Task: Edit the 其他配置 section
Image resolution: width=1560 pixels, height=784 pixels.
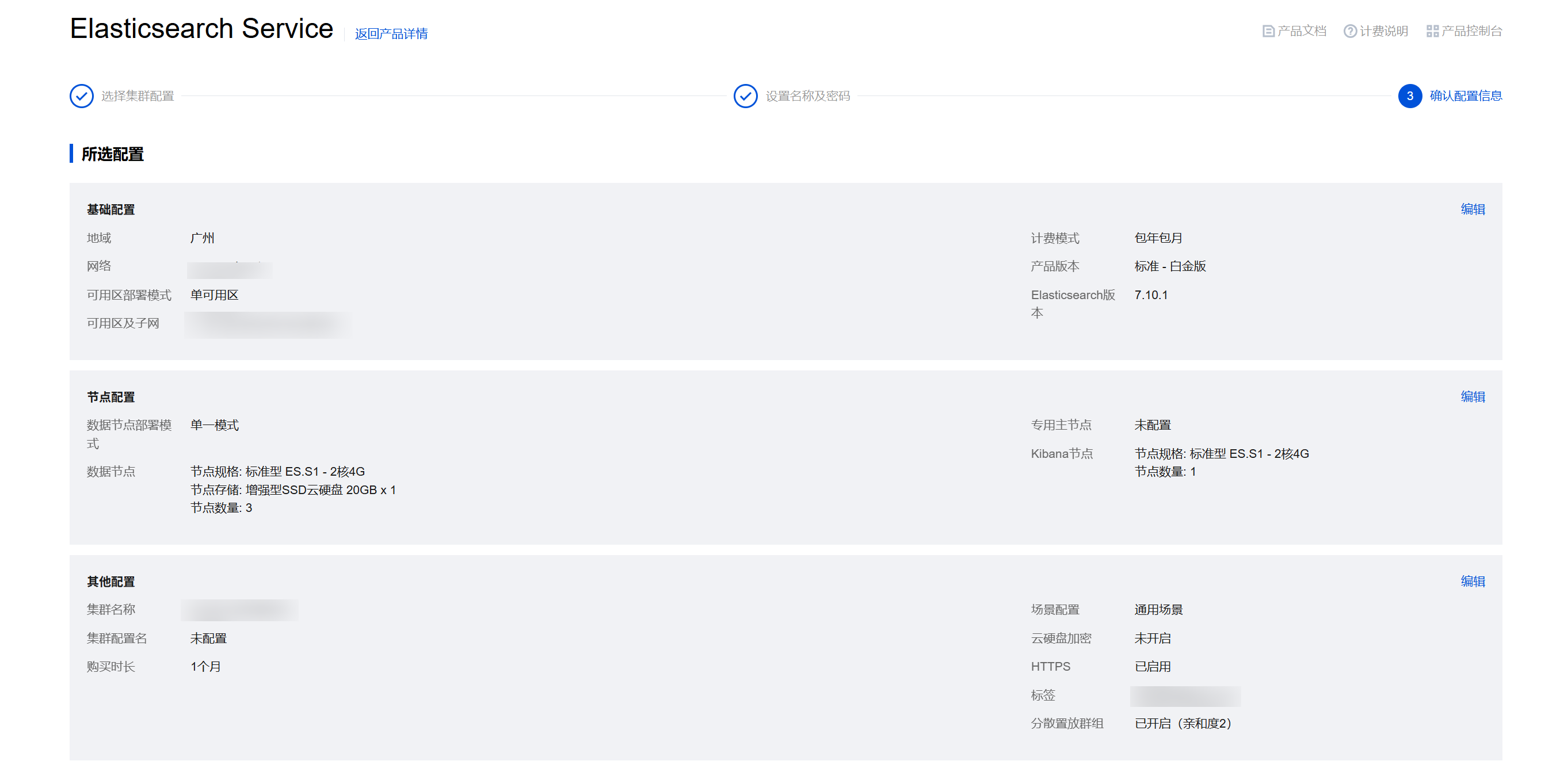Action: [1473, 581]
